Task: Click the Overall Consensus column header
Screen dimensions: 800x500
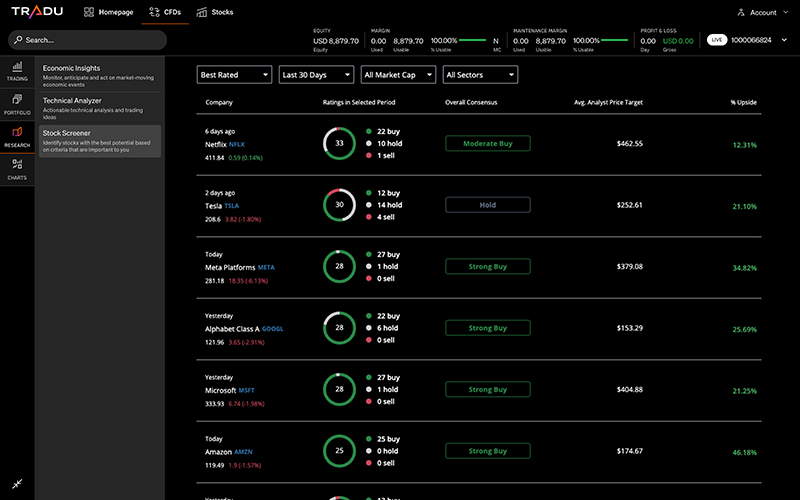Action: click(471, 102)
